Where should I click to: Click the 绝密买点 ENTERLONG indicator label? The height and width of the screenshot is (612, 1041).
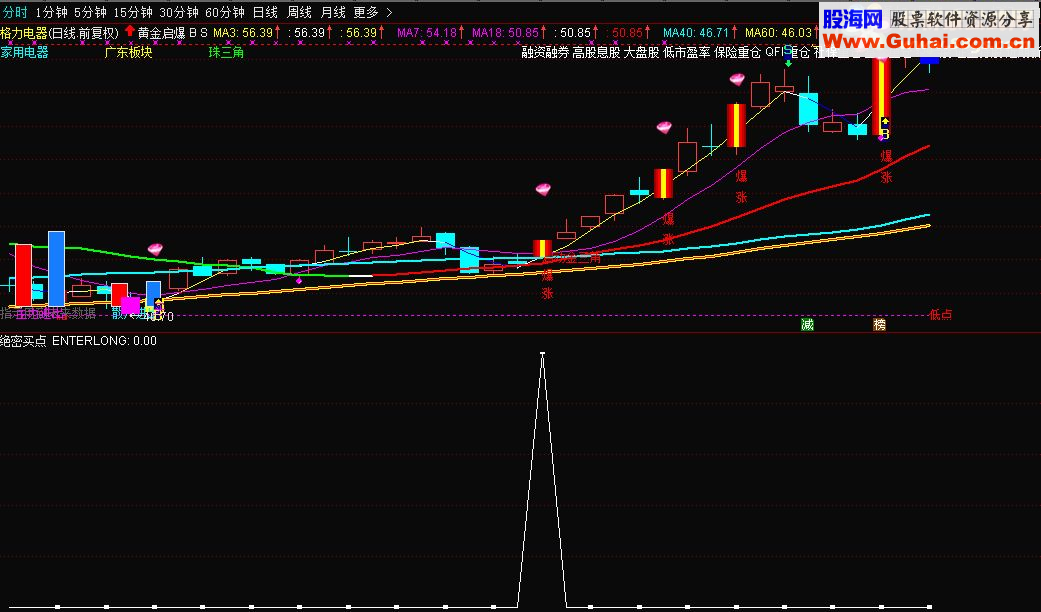point(78,341)
